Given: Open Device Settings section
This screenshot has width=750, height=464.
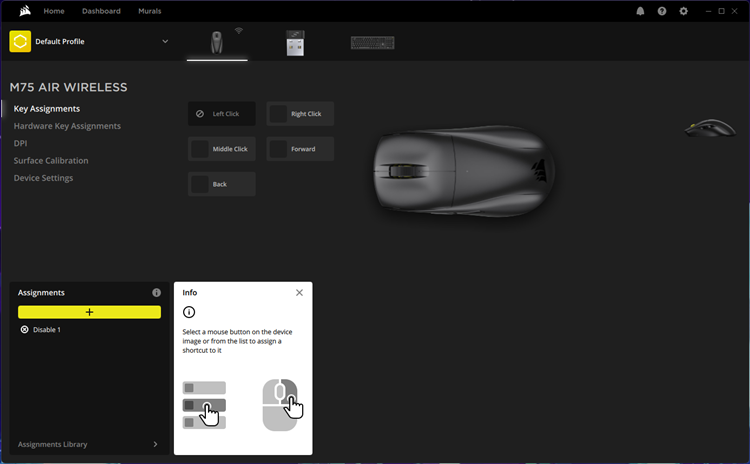Looking at the screenshot, I should click(43, 178).
